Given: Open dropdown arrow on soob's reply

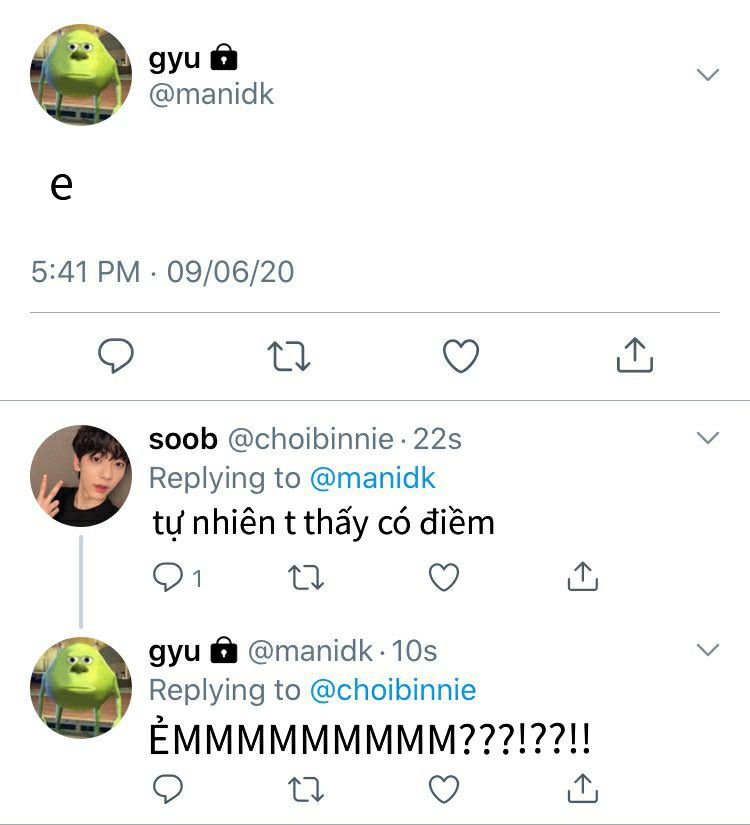Looking at the screenshot, I should tap(708, 438).
